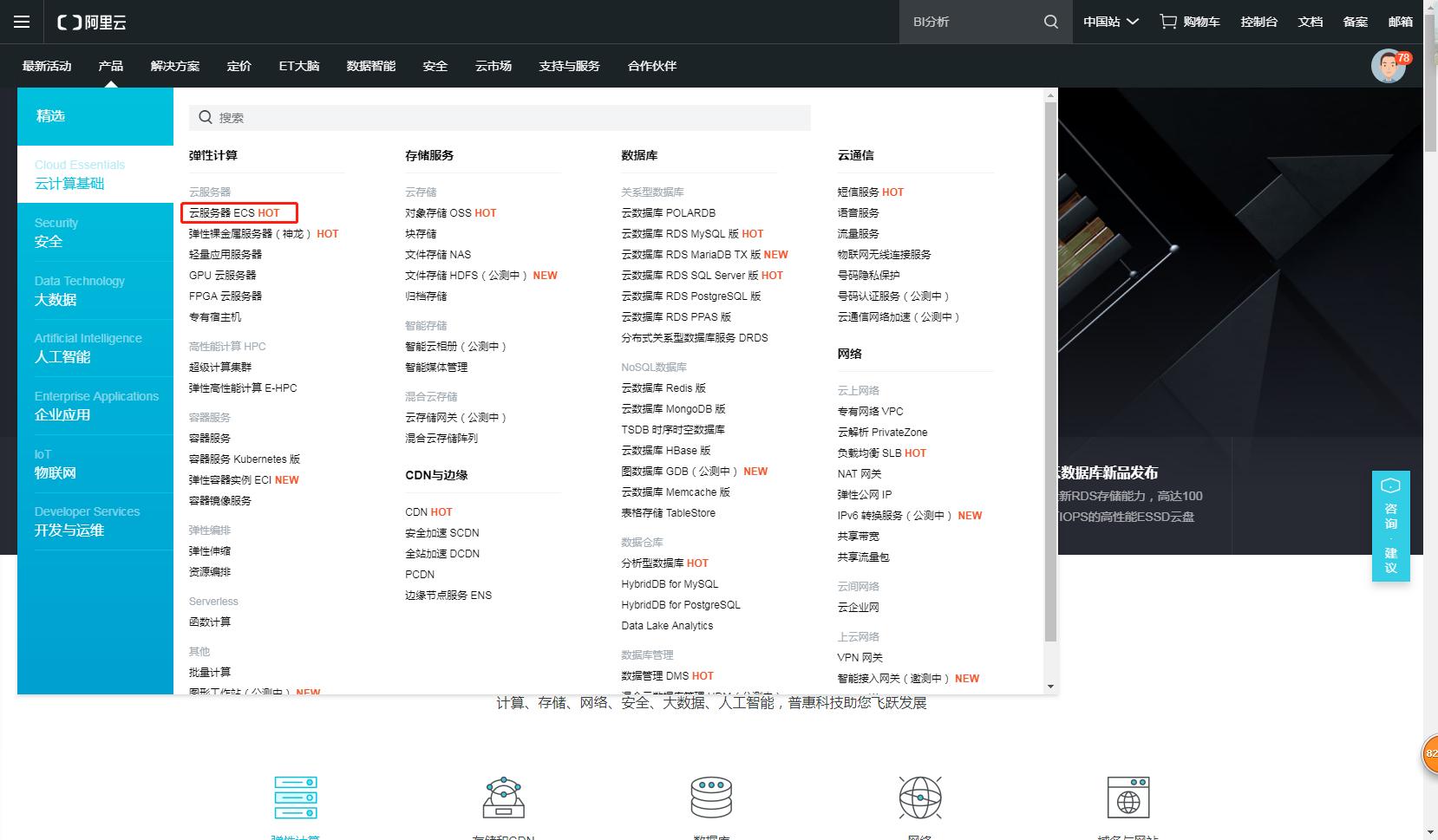Viewport: 1438px width, 840px height.
Task: Open the 购物车 shopping cart
Action: coord(1189,22)
